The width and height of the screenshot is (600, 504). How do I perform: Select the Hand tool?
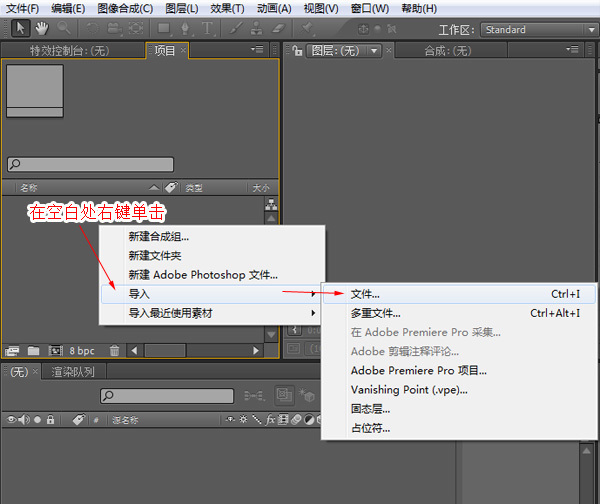click(42, 28)
